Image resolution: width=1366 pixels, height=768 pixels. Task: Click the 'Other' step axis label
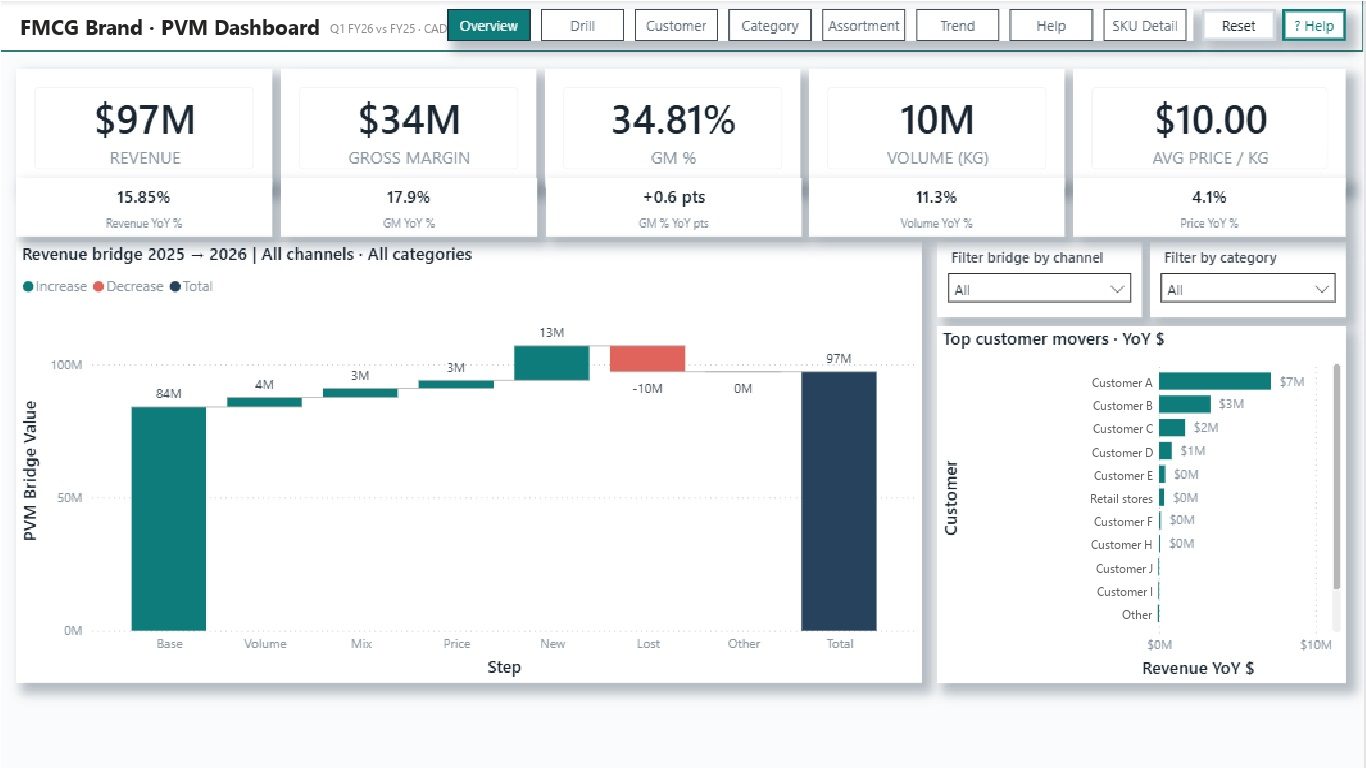(x=744, y=643)
